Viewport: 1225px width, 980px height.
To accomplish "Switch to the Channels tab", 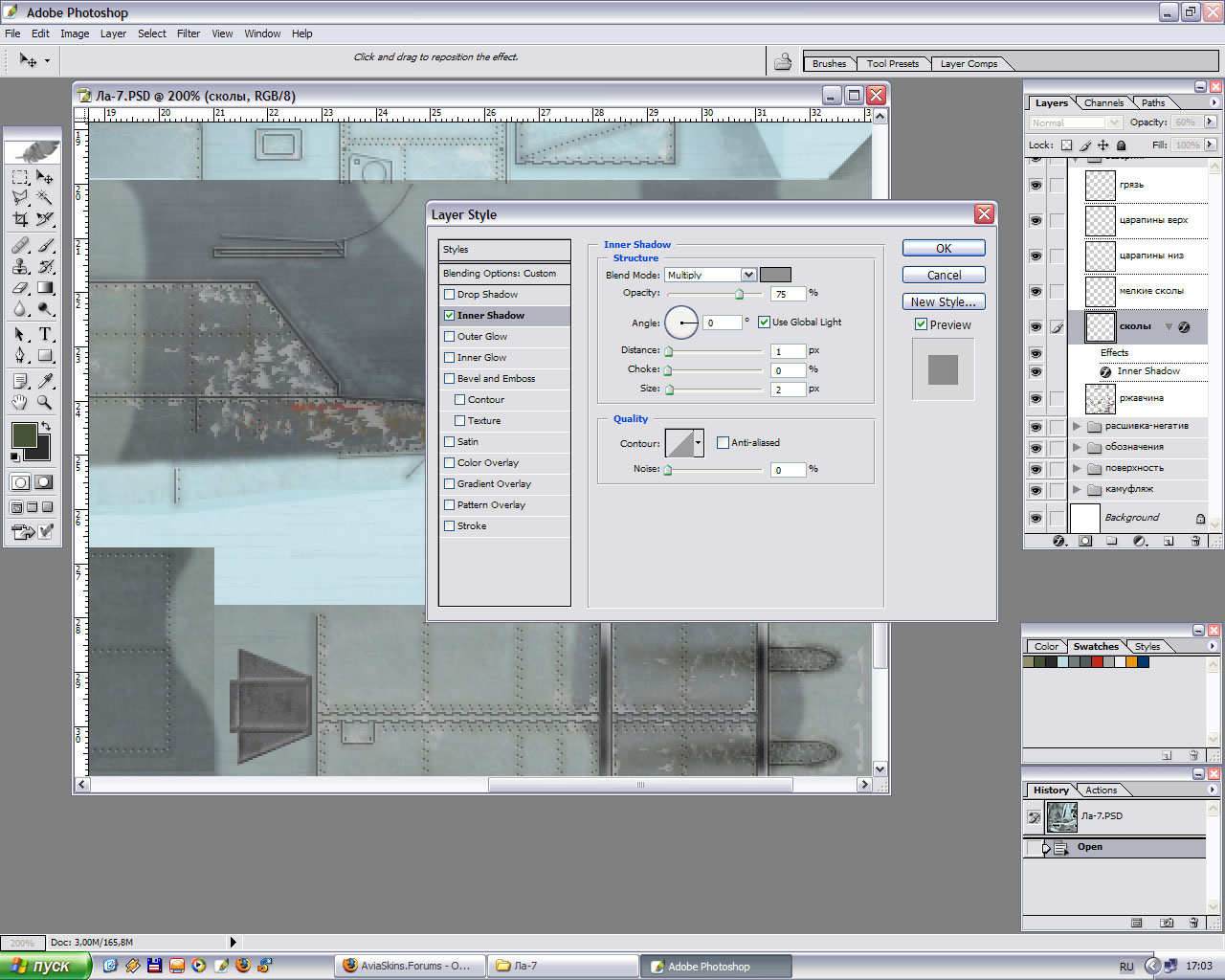I will (x=1103, y=103).
